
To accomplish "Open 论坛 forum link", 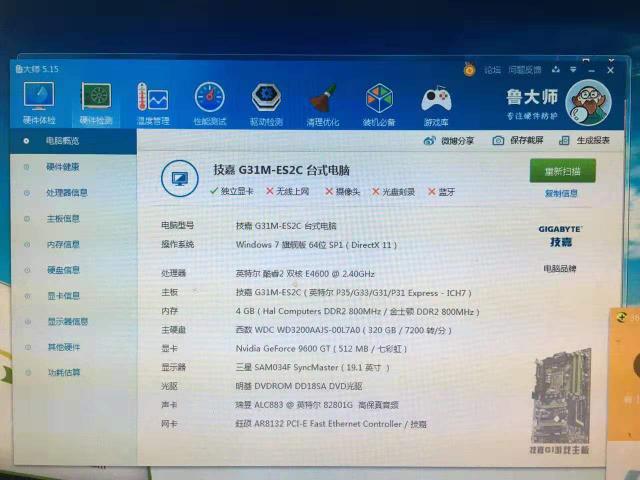I will 492,70.
